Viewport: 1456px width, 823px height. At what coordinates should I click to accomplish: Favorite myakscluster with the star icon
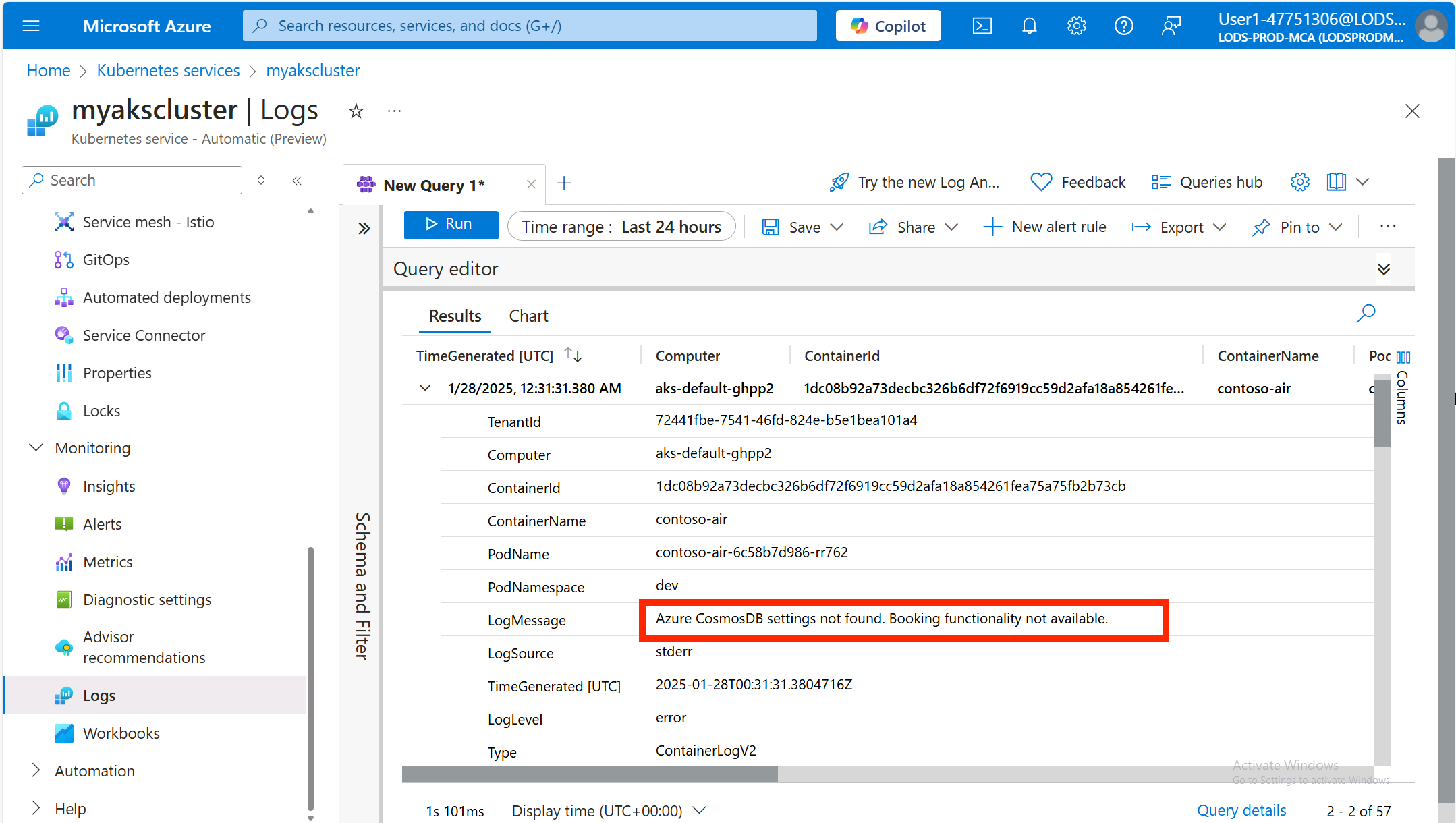pyautogui.click(x=356, y=111)
